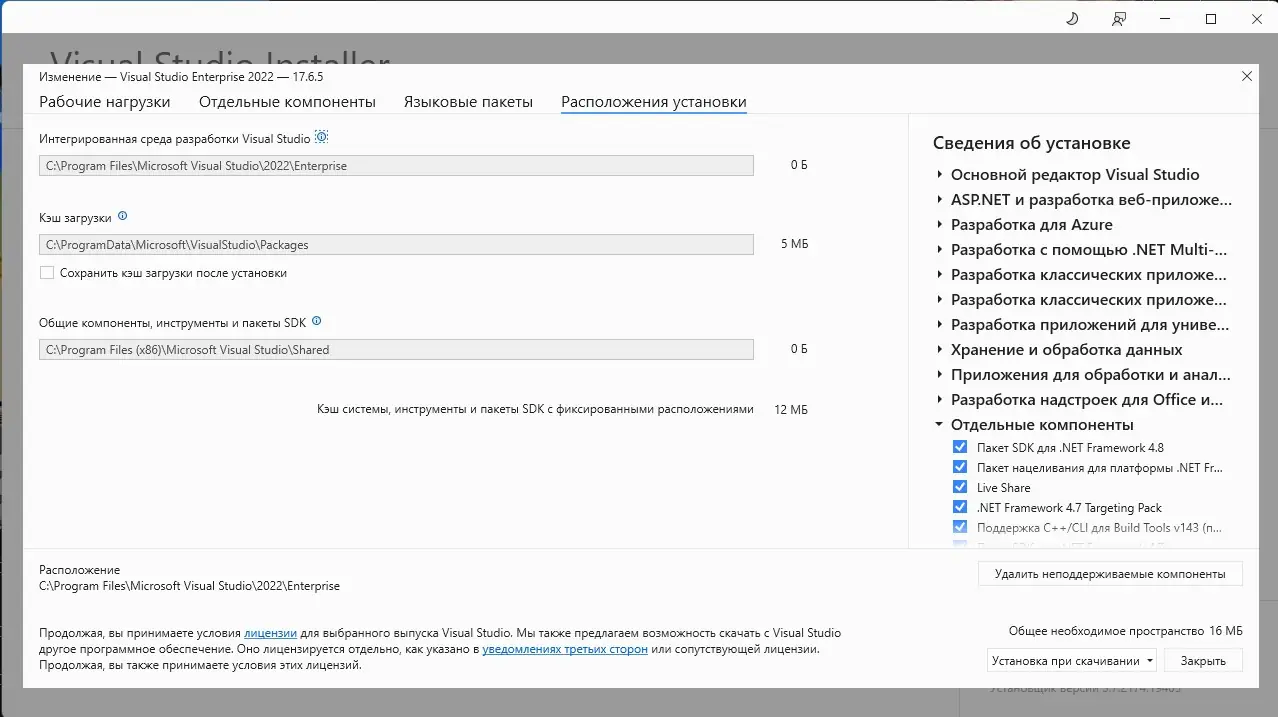Toggle the dark theme moon icon
Image resolution: width=1278 pixels, height=717 pixels.
[1073, 19]
